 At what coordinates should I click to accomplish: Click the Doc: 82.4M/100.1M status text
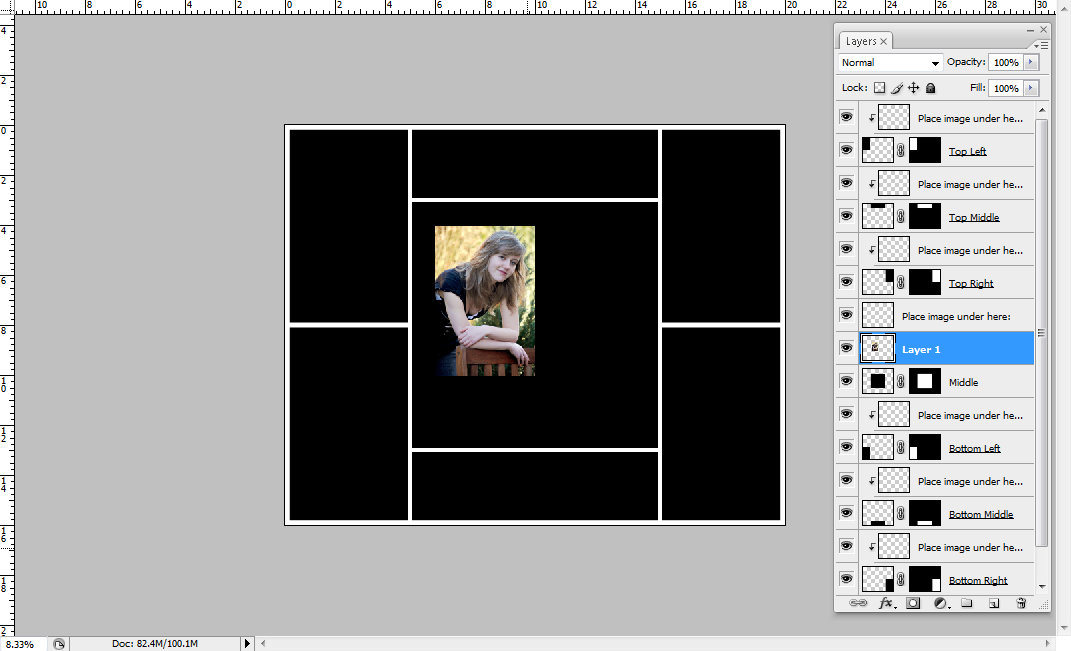155,643
